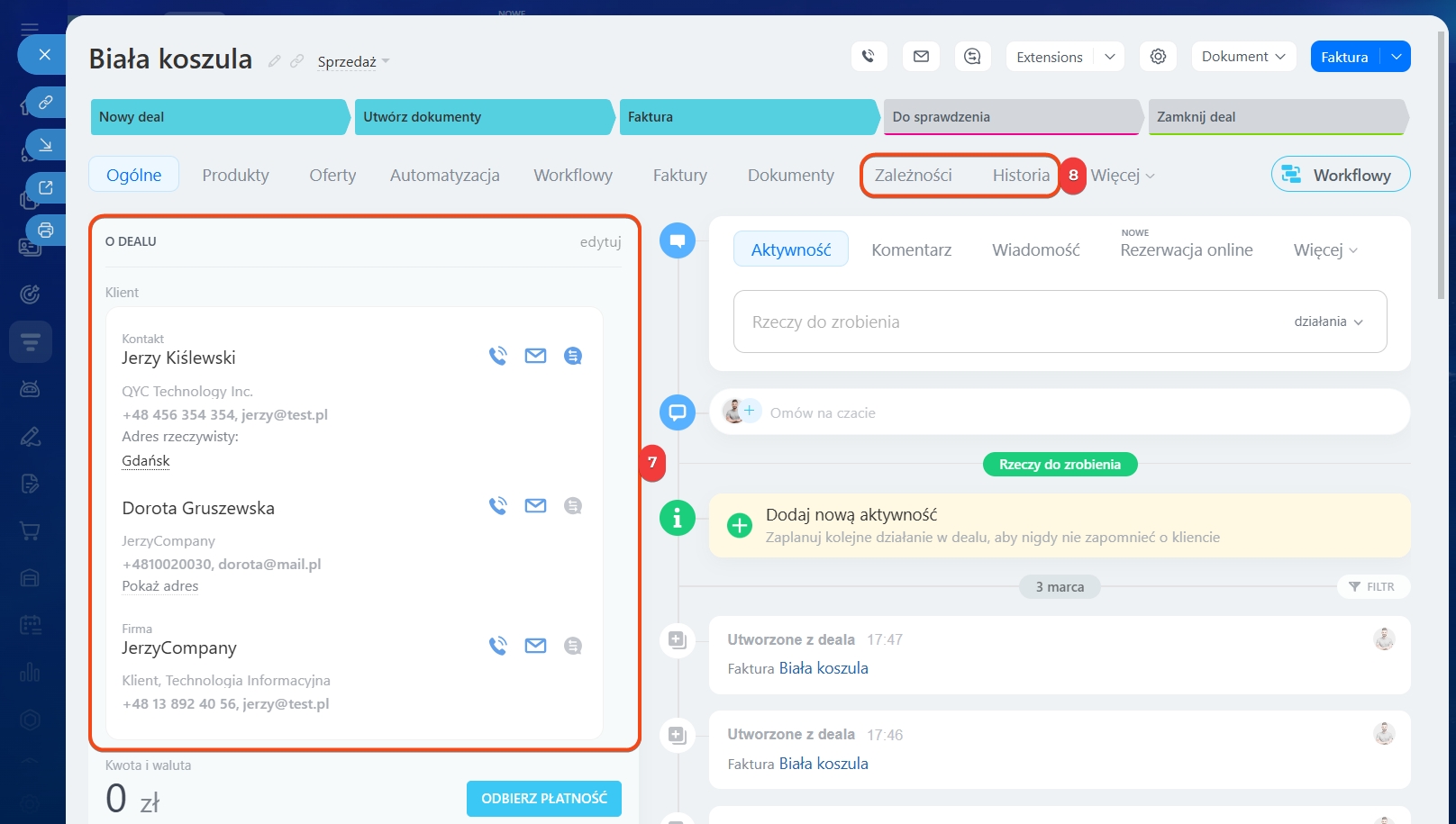Viewport: 1456px width, 824px height.
Task: Click the ODBIERZ PŁATNOŚĆ button
Action: click(x=544, y=799)
